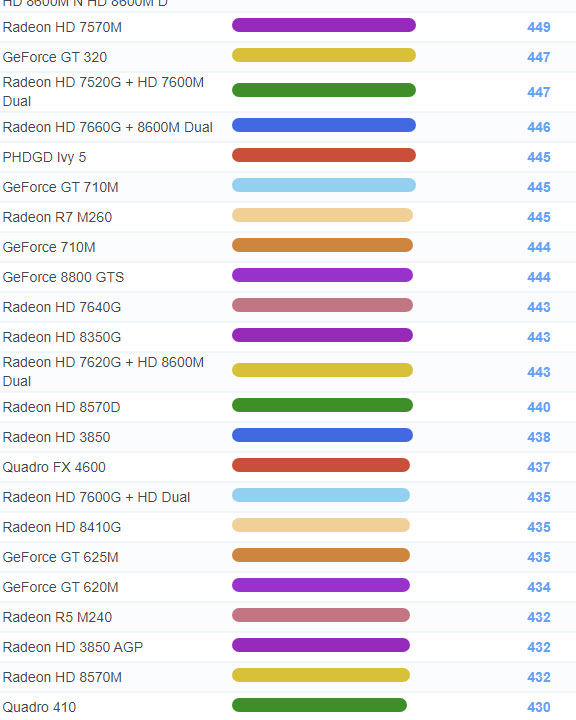
Task: Open the 438 benchmark score
Action: 539,437
